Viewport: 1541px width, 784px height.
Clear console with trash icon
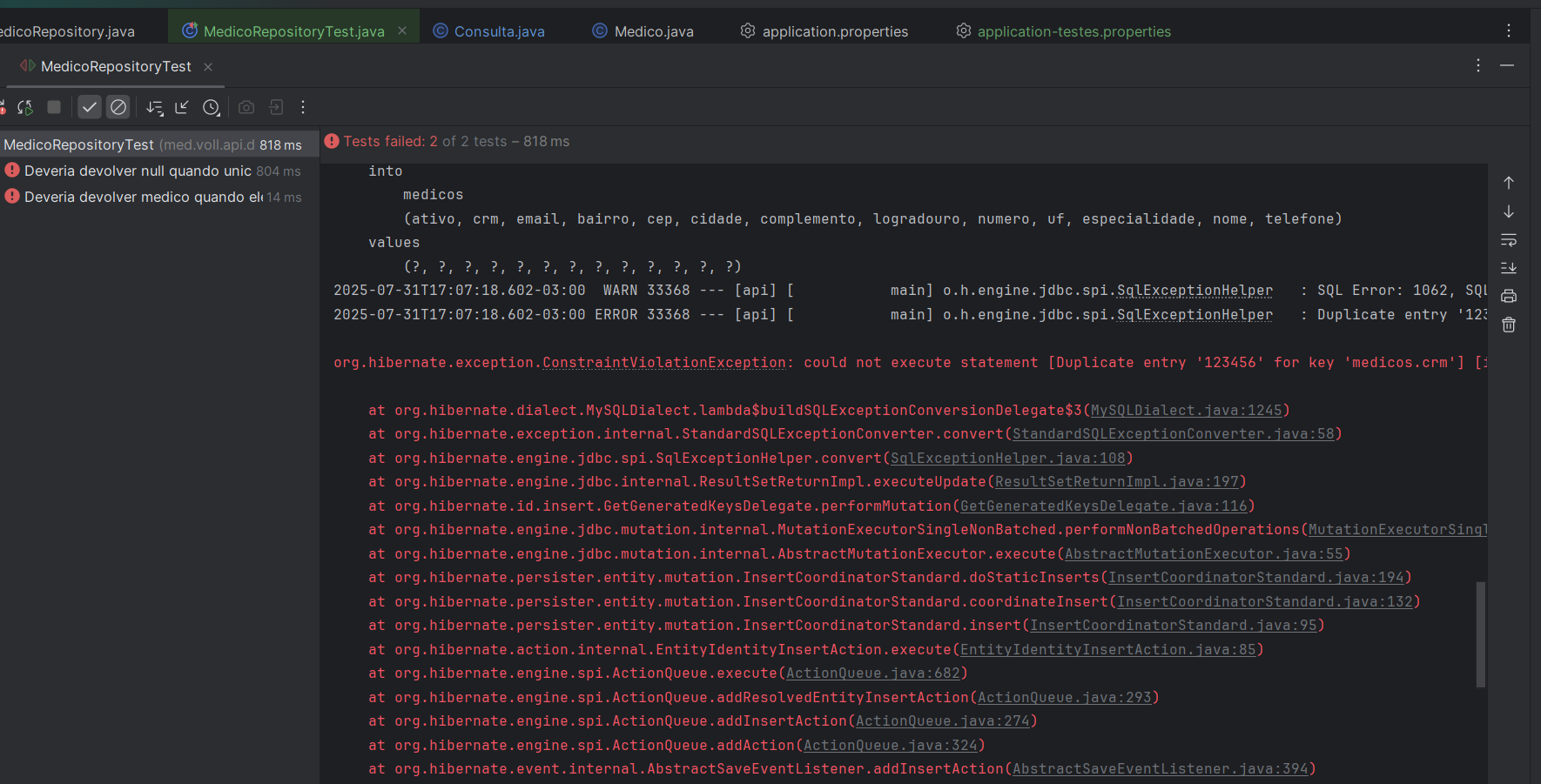point(1509,325)
